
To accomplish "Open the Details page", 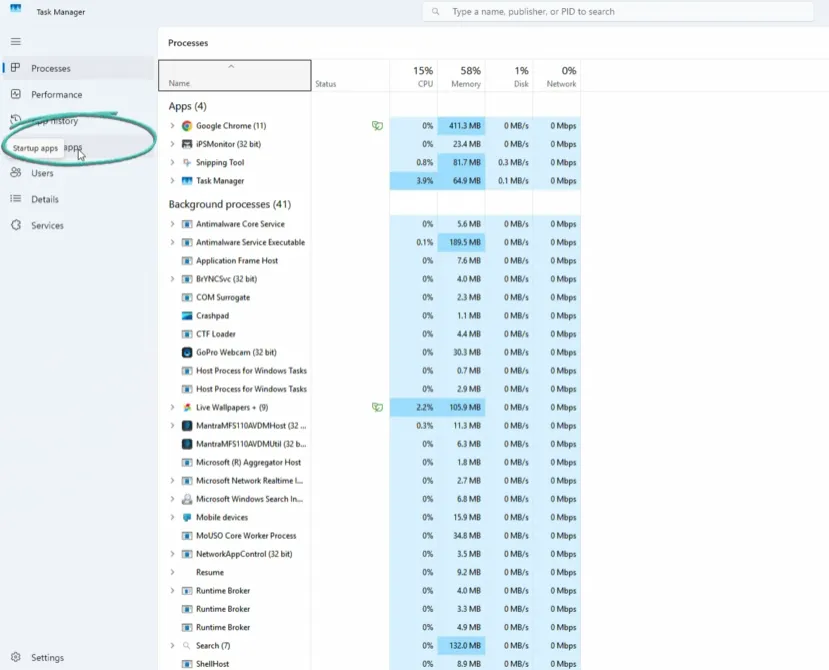I will click(x=78, y=199).
